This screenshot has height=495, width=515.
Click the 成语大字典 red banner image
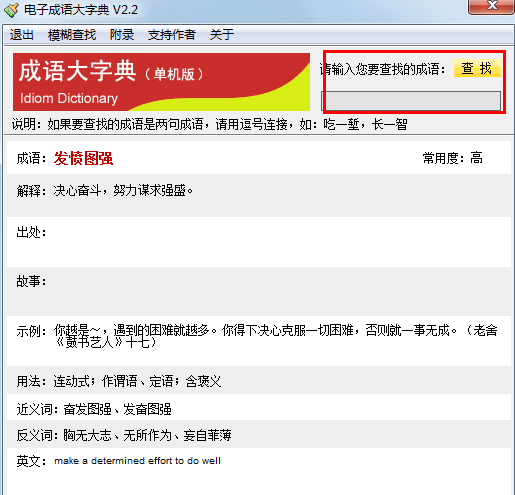click(x=161, y=82)
